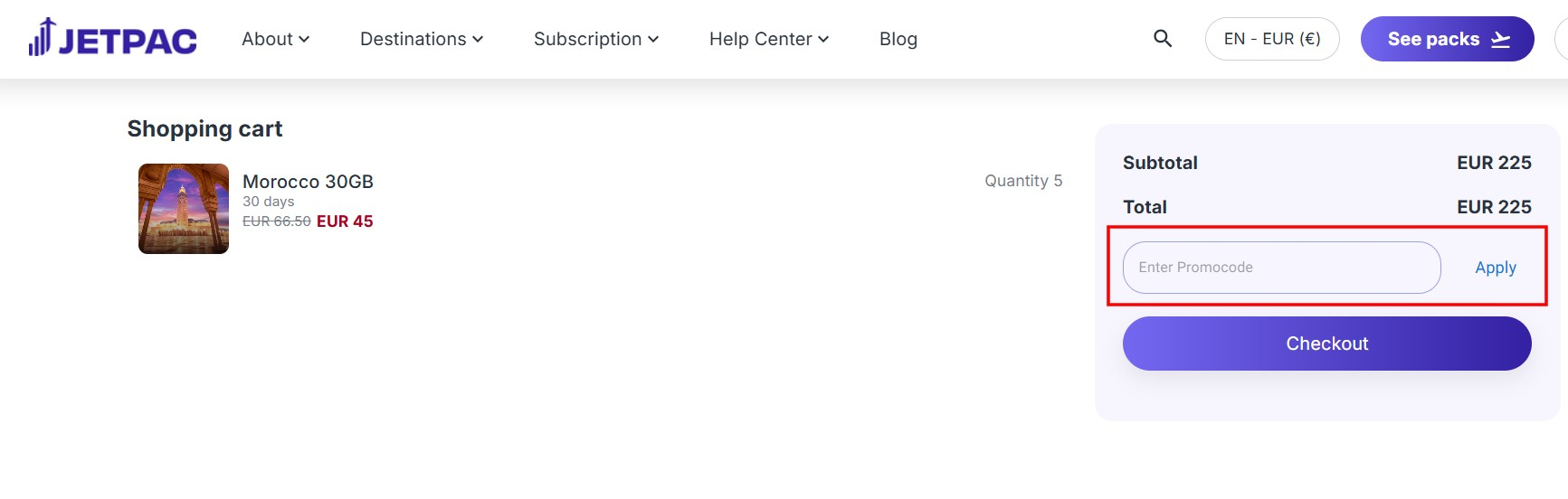Open the About menu
This screenshot has width=1568, height=499.
[268, 40]
